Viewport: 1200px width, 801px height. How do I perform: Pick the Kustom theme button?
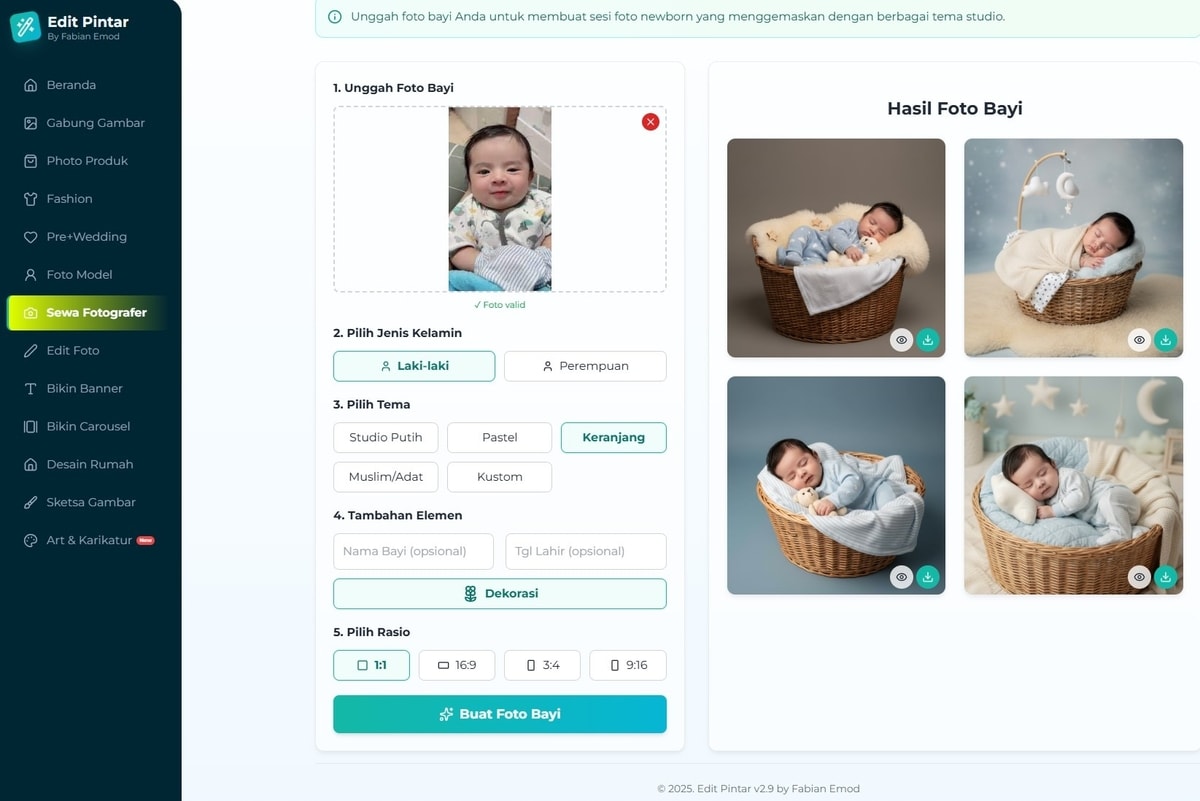click(499, 477)
